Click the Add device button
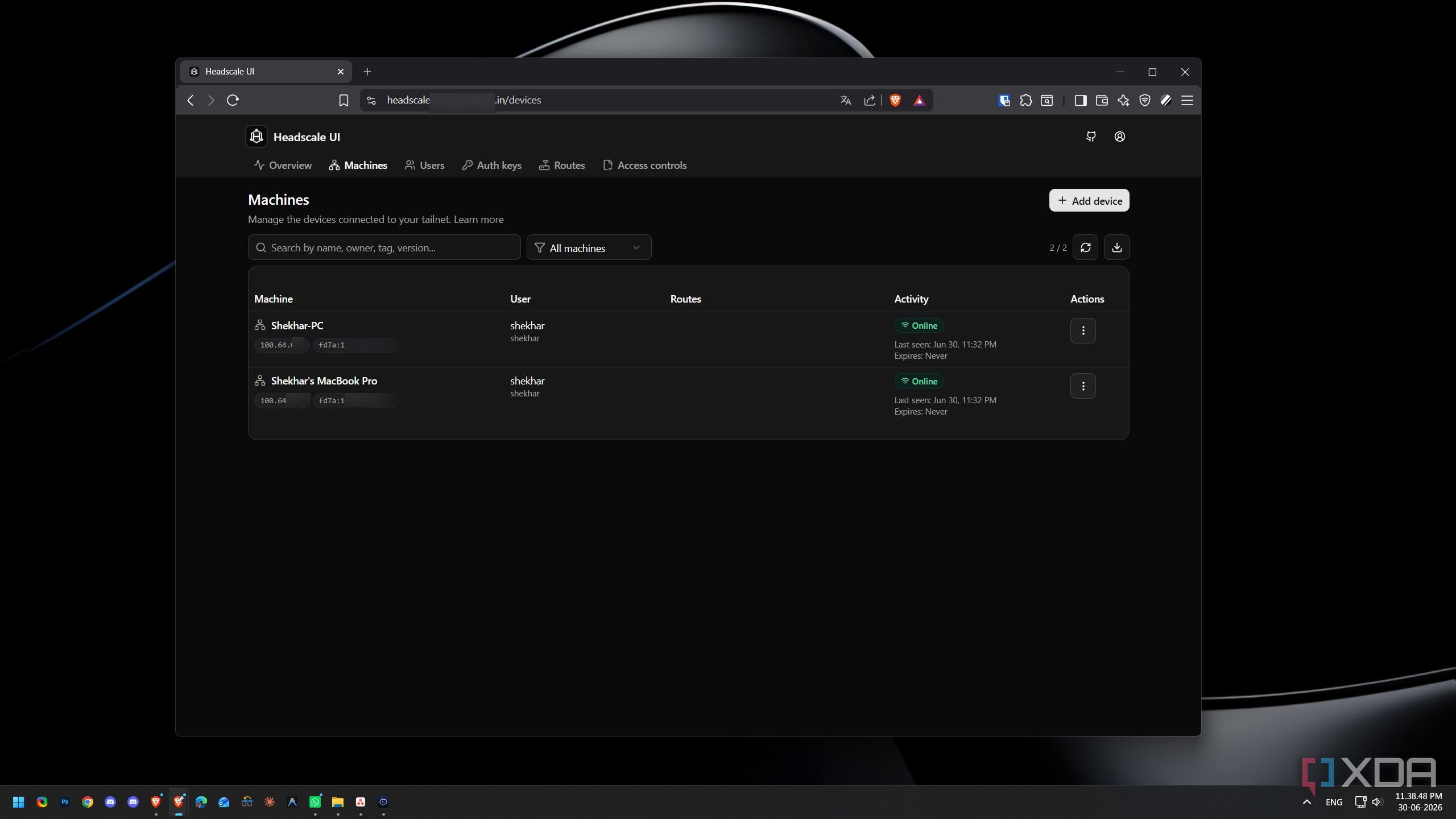Screen dimensions: 1456x819 click(x=1089, y=200)
